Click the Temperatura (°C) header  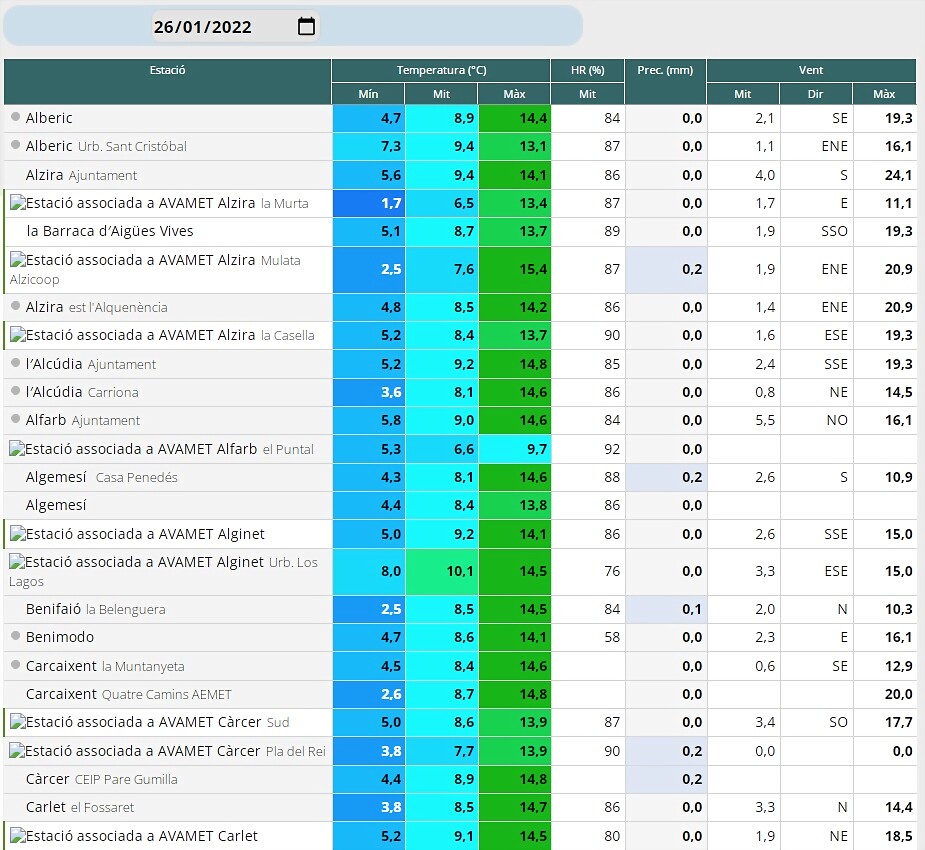441,70
